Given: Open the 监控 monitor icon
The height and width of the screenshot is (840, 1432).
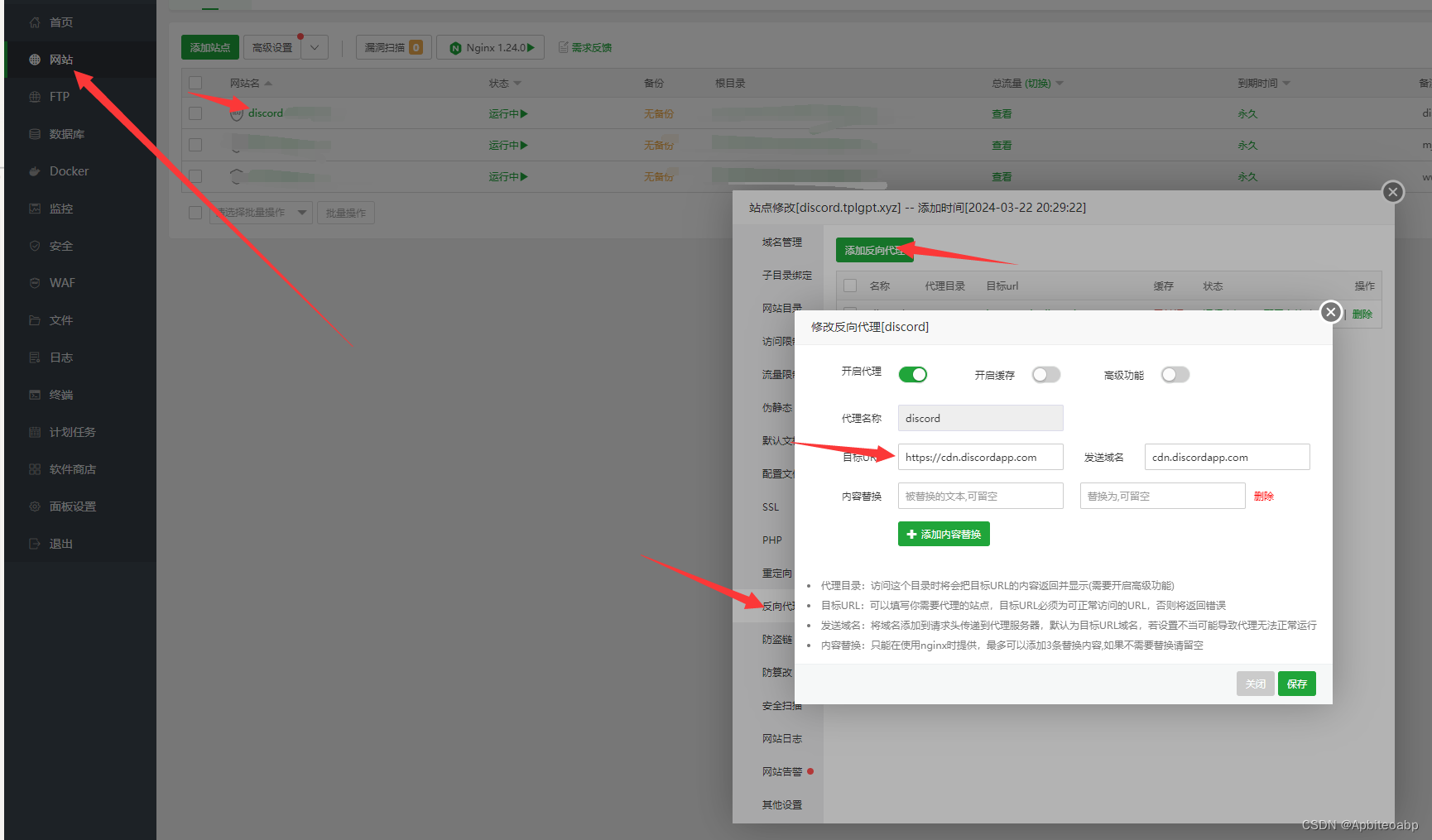Looking at the screenshot, I should tap(35, 209).
